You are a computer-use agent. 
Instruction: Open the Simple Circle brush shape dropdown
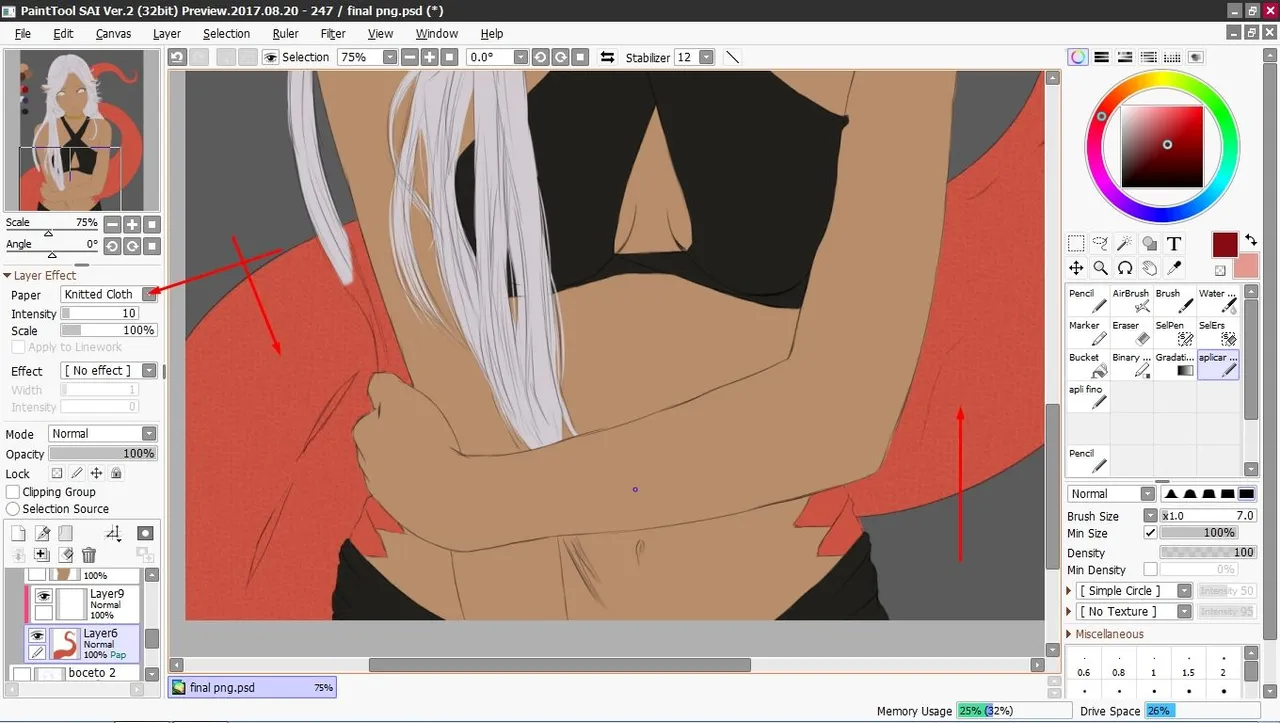click(x=1184, y=591)
